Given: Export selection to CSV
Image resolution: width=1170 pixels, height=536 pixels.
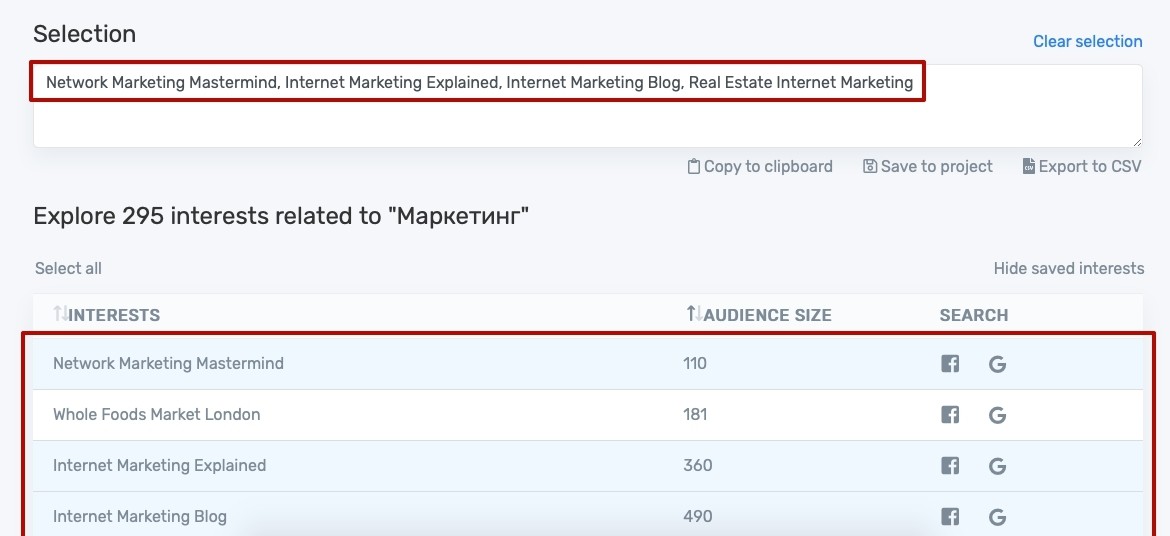Looking at the screenshot, I should pos(1082,166).
